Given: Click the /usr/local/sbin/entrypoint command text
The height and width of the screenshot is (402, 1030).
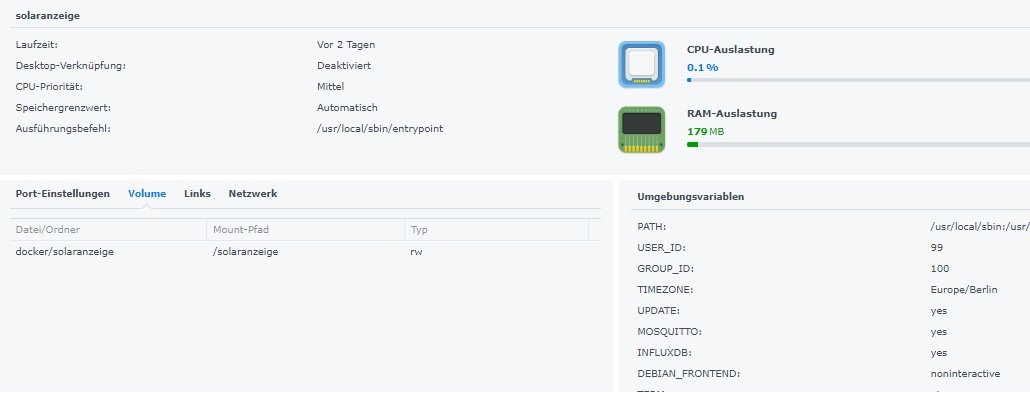Looking at the screenshot, I should click(380, 128).
